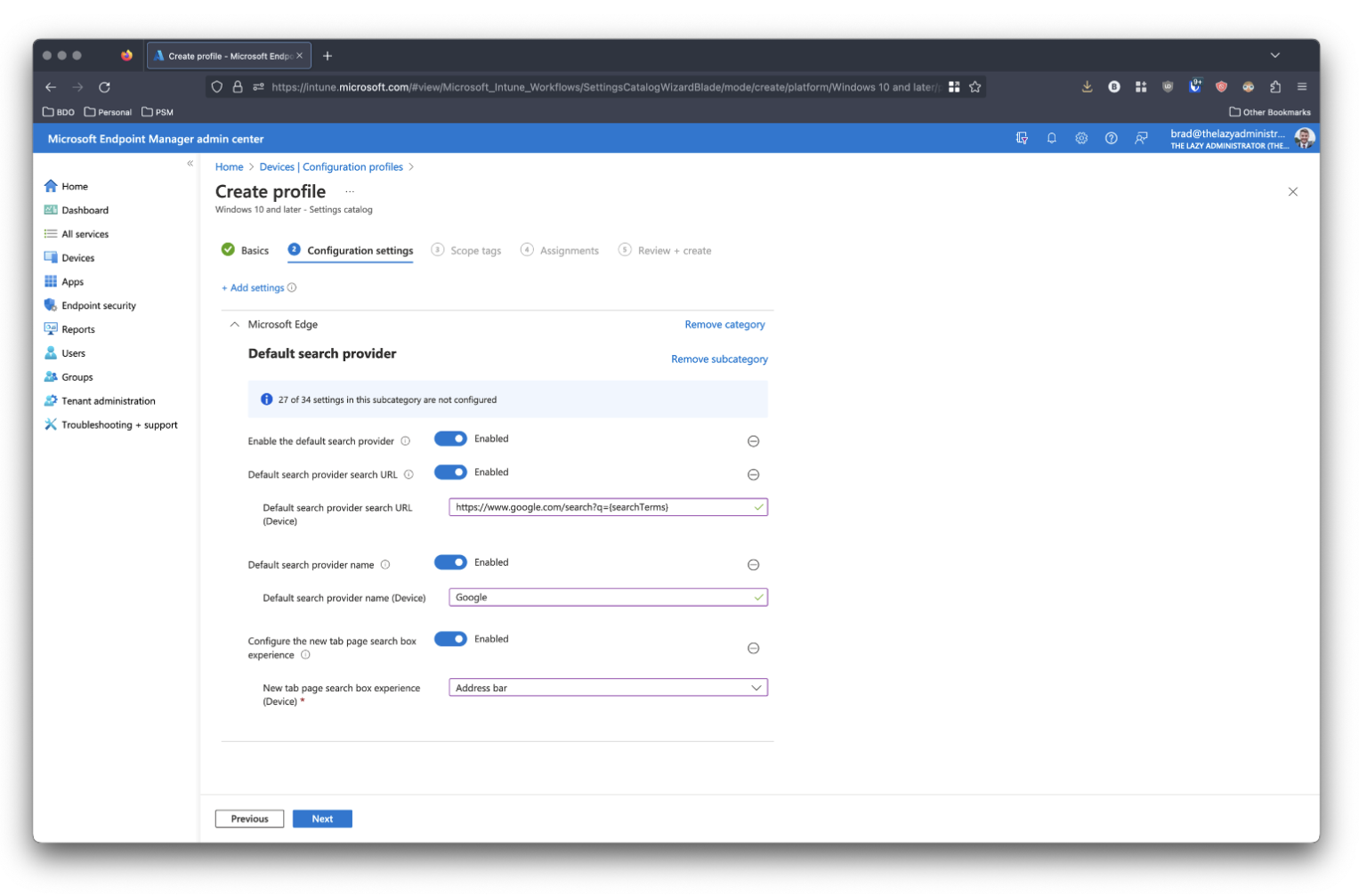Click the Next button
The height and width of the screenshot is (896, 1367).
click(x=322, y=820)
